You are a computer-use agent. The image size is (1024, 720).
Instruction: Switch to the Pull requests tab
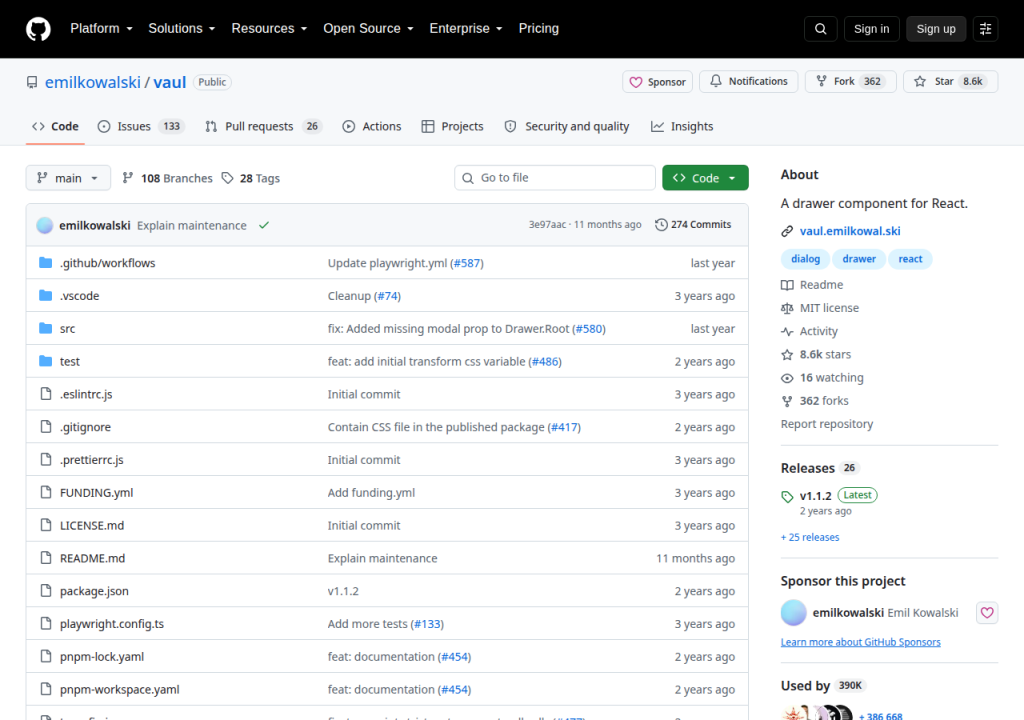(264, 126)
